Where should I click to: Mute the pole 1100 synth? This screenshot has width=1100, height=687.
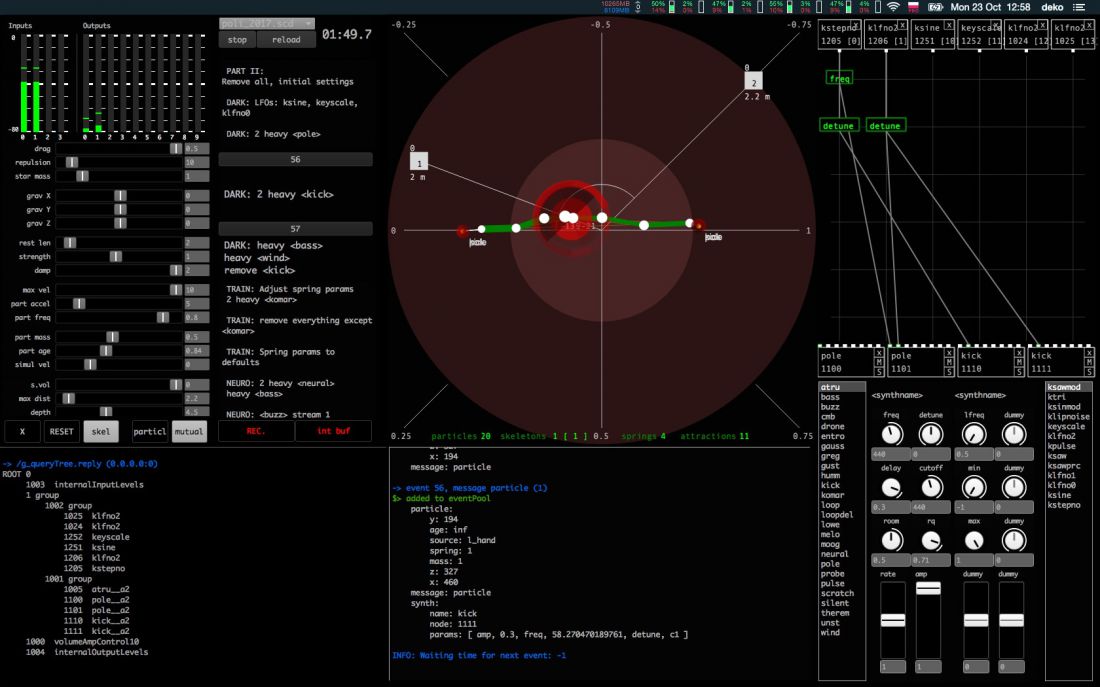[879, 362]
